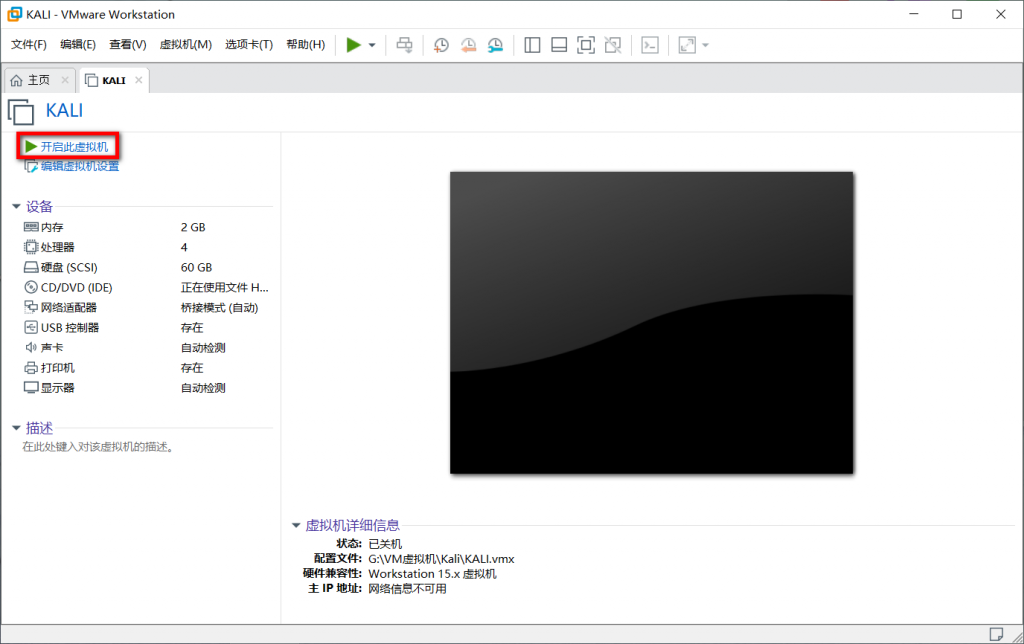The image size is (1024, 644).
Task: Click the large KALI title icon
Action: coord(21,111)
